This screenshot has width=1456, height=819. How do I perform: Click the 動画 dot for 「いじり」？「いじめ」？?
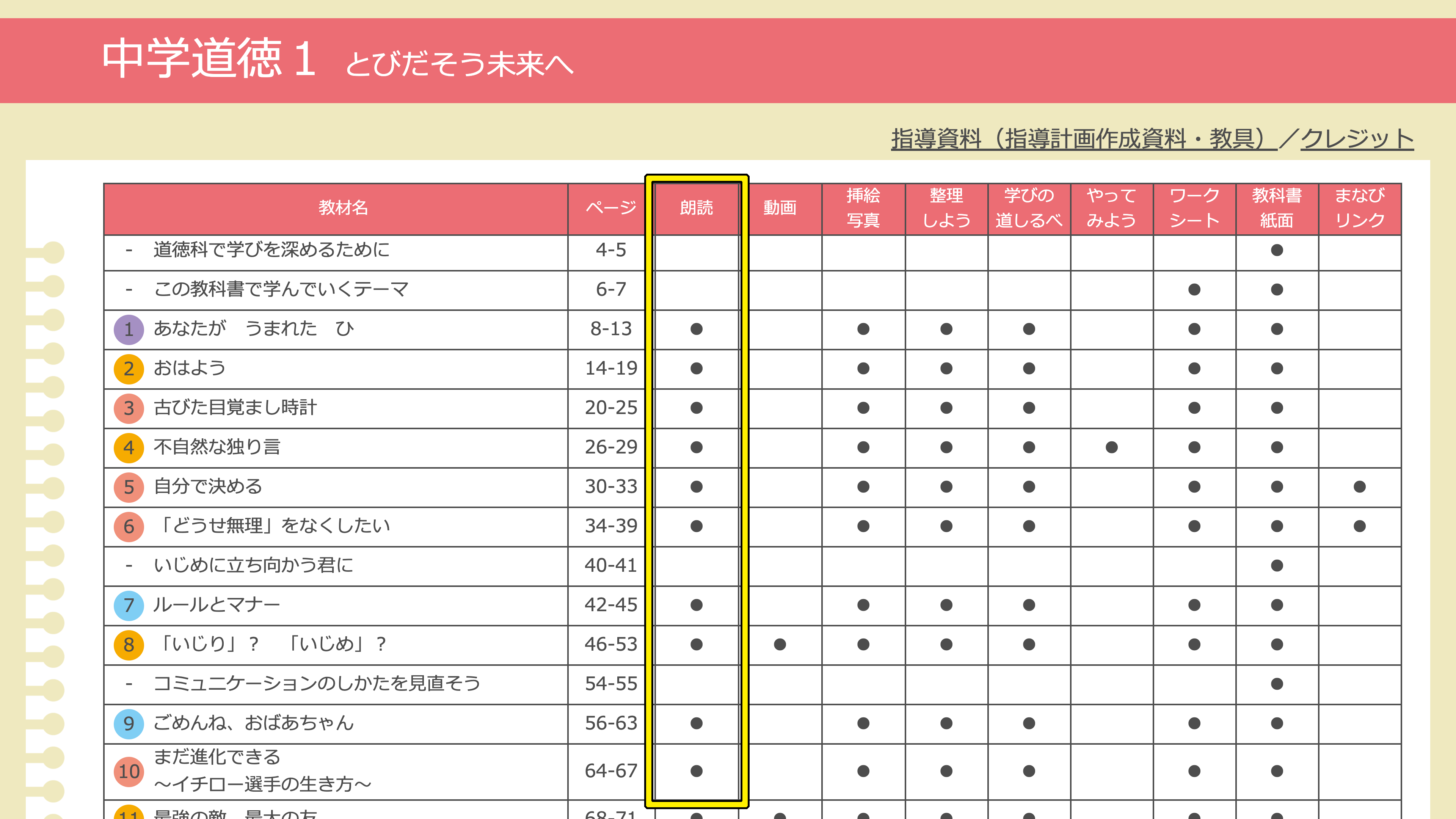[x=780, y=644]
